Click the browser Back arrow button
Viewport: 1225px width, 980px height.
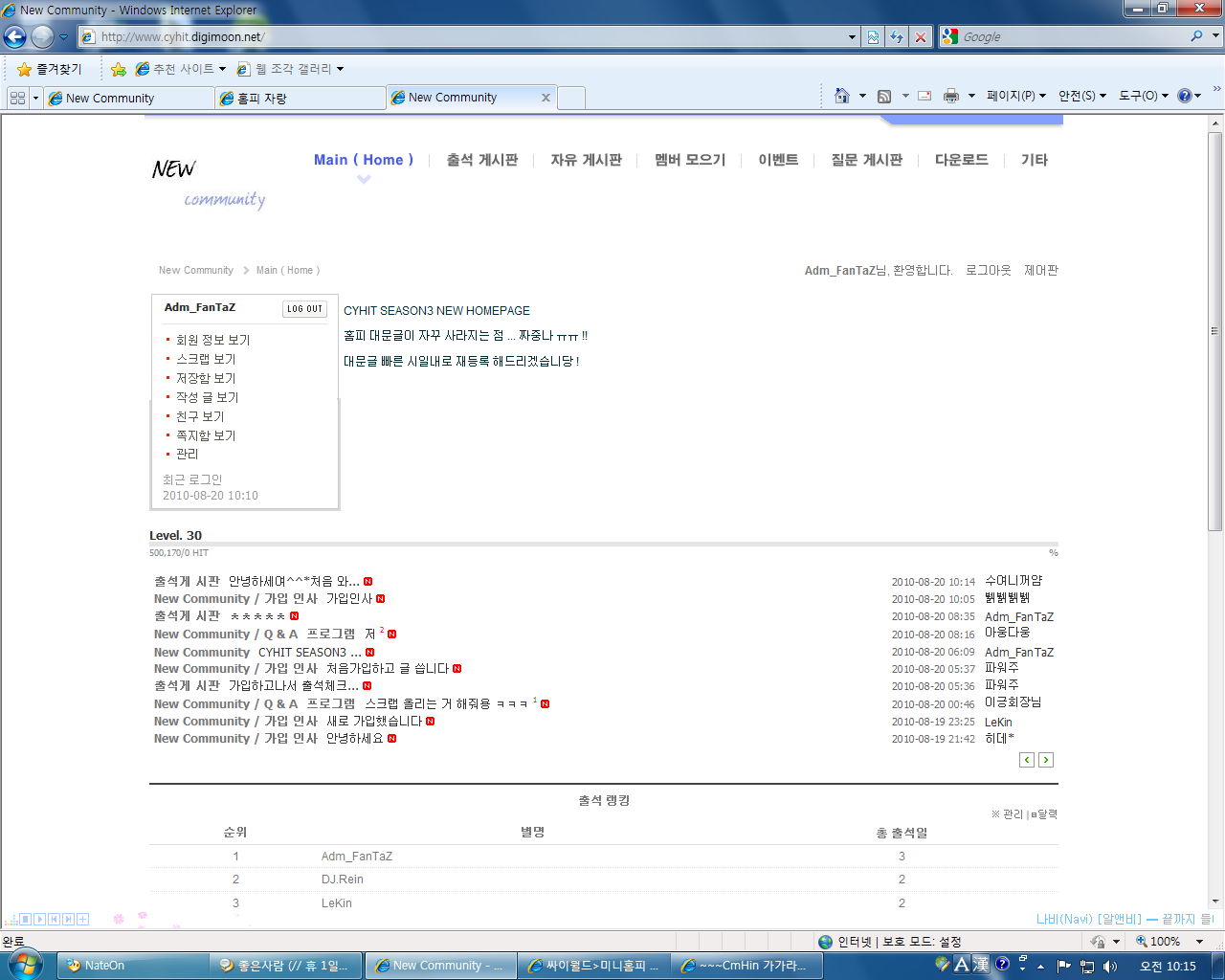(x=15, y=37)
